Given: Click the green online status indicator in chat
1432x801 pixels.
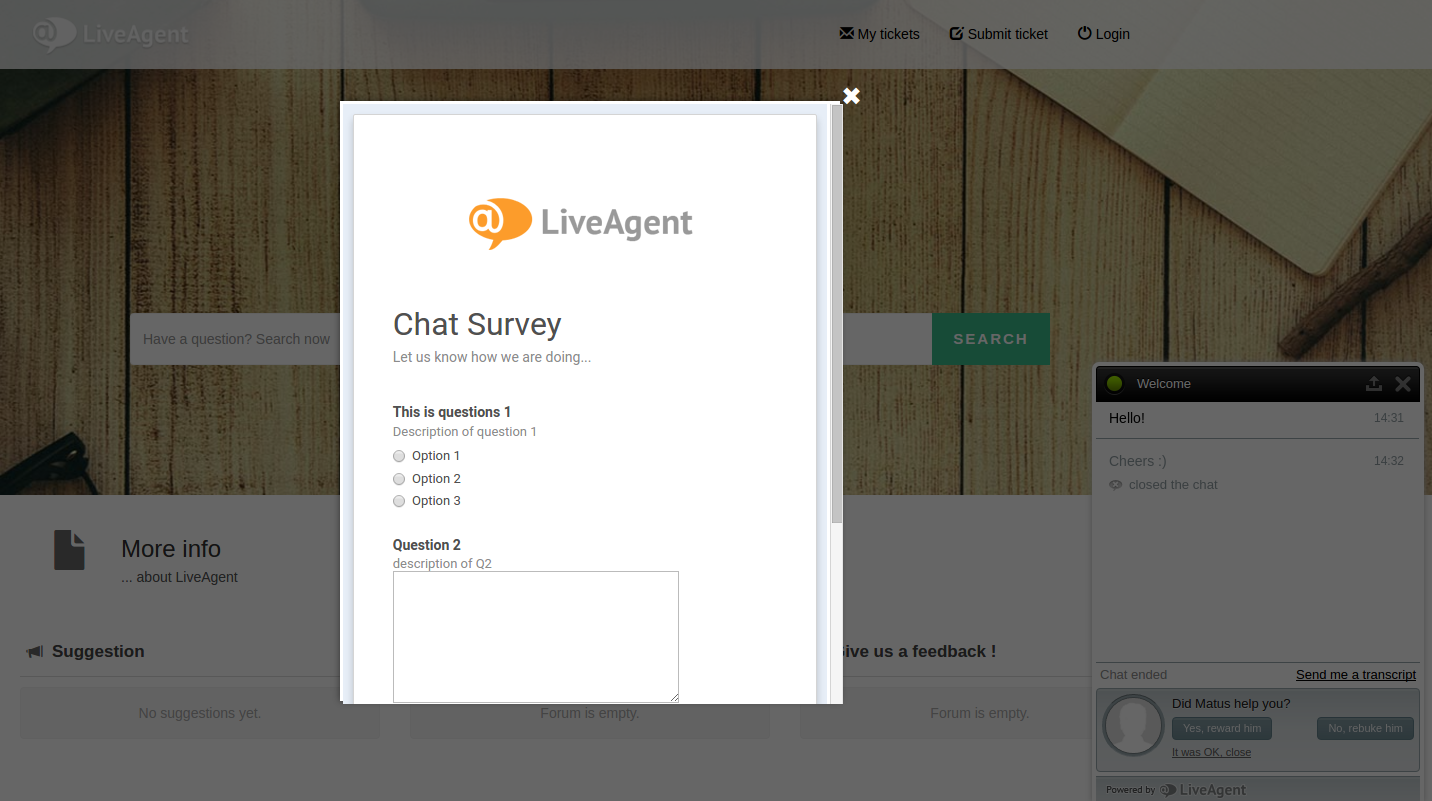Looking at the screenshot, I should point(1115,384).
